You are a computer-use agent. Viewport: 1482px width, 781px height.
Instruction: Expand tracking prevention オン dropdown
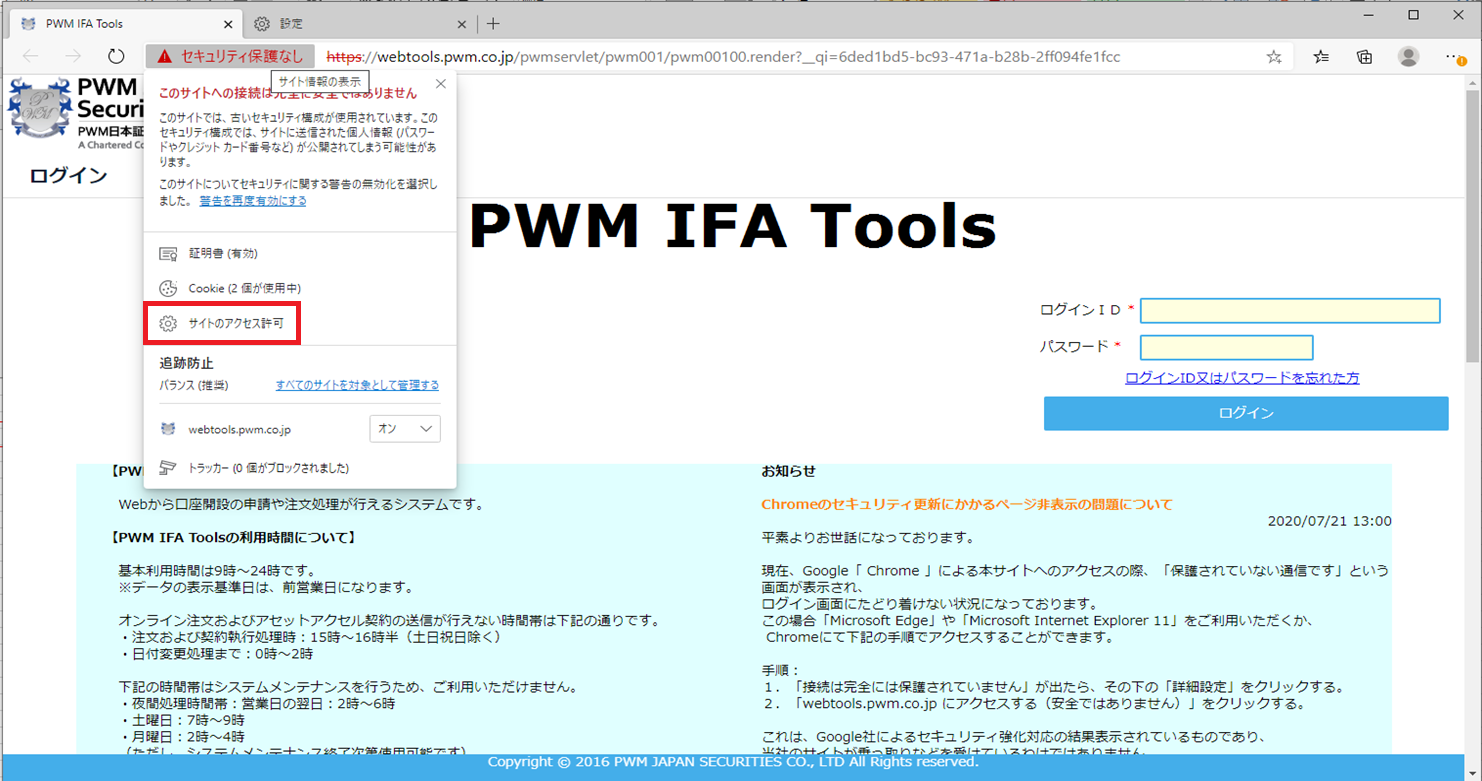coord(405,429)
